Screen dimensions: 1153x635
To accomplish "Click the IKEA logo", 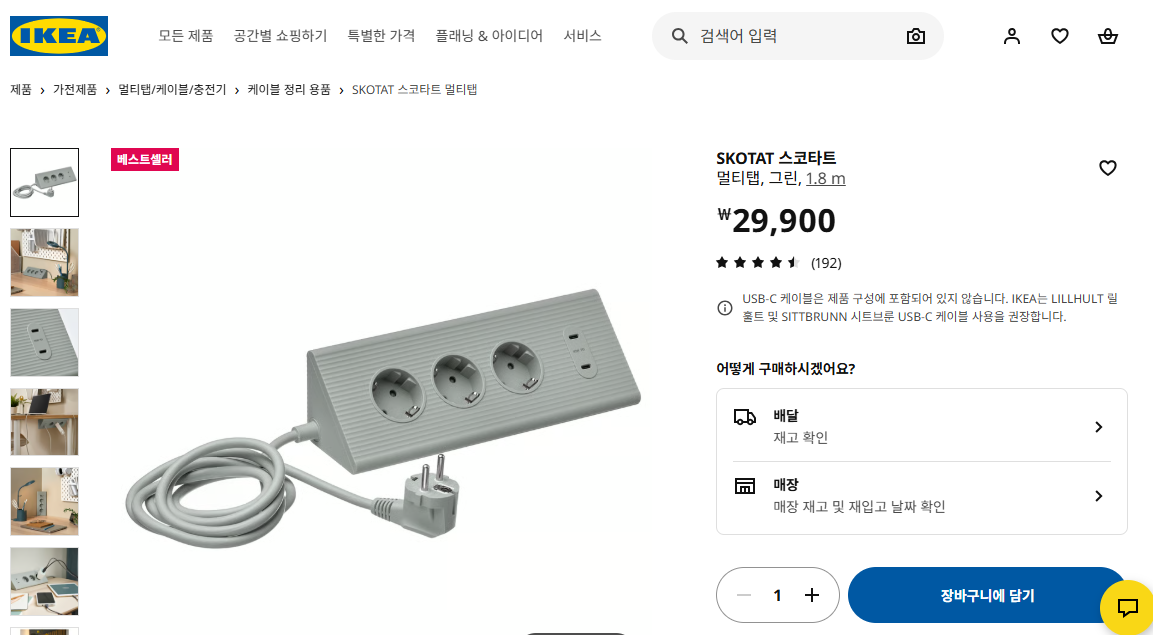I will [x=59, y=36].
